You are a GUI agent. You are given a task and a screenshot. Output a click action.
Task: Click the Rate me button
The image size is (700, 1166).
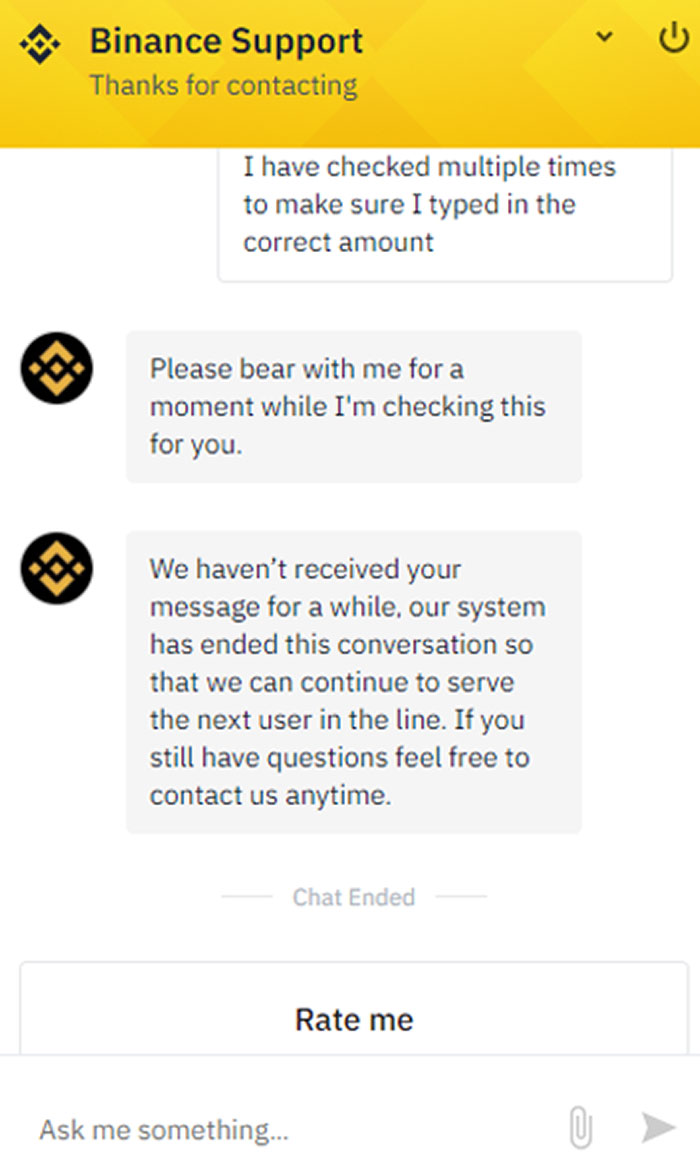pyautogui.click(x=353, y=1019)
